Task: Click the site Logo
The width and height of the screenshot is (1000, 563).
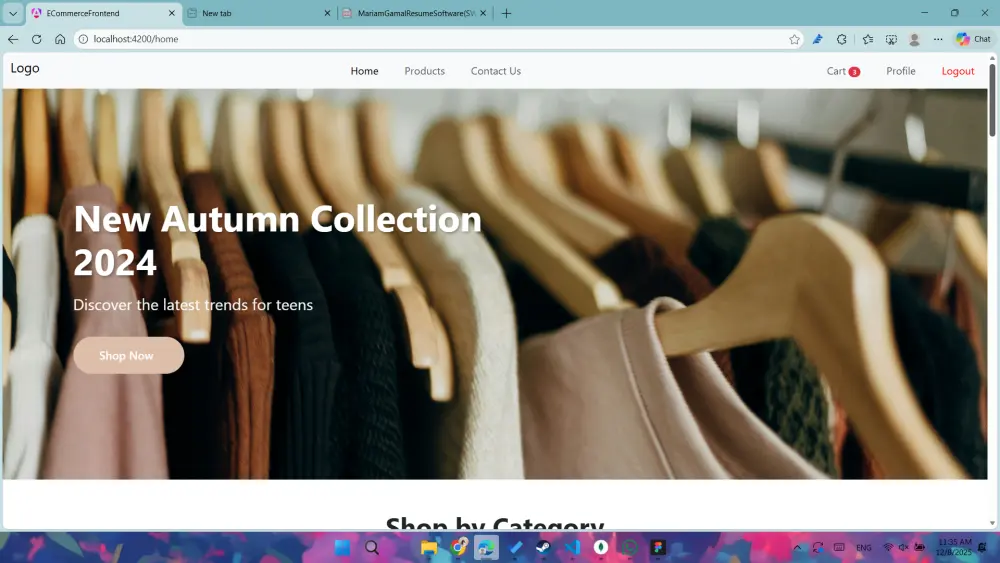Action: (25, 68)
